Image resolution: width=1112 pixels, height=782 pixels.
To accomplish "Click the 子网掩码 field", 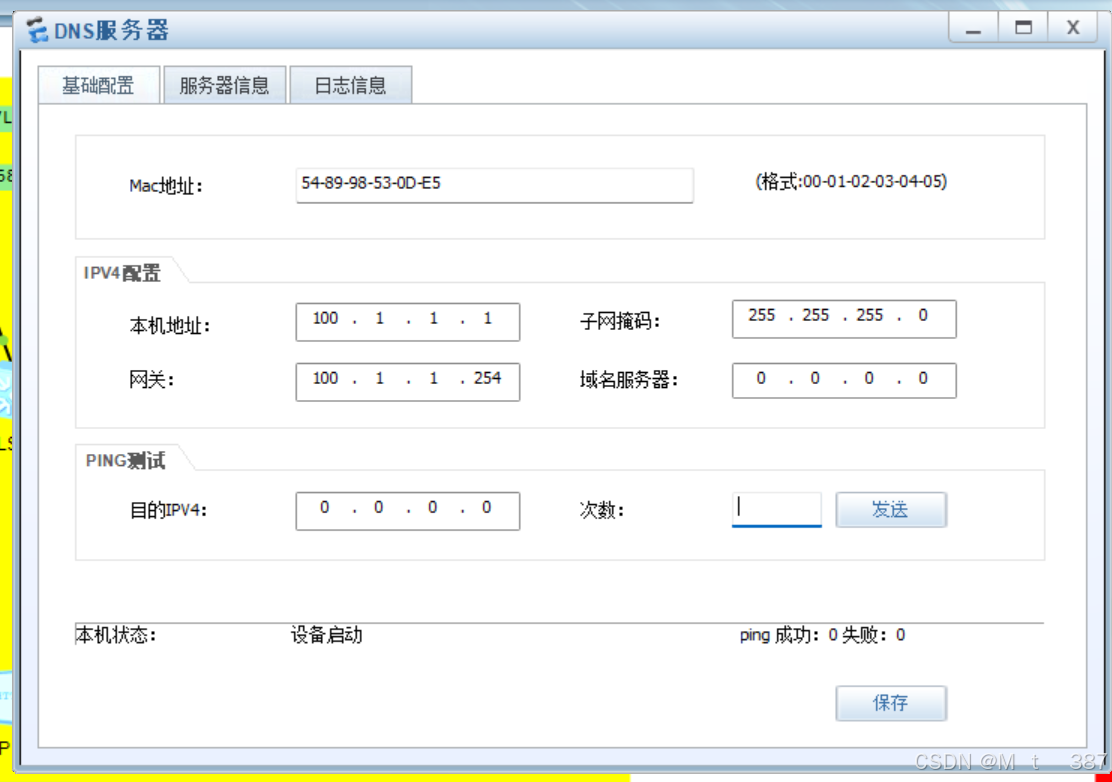I will tap(844, 319).
